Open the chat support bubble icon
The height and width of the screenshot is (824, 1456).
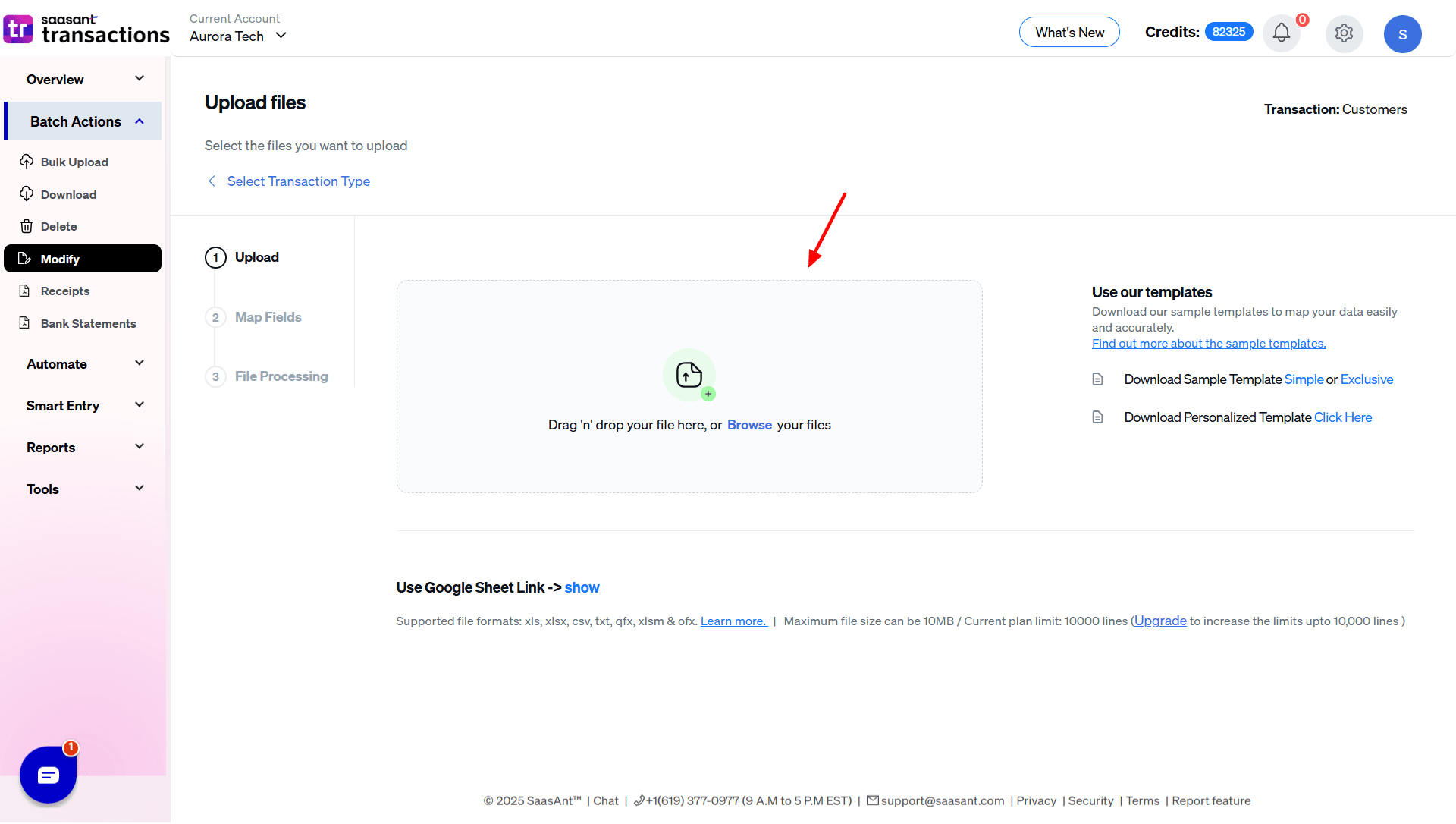pos(48,775)
